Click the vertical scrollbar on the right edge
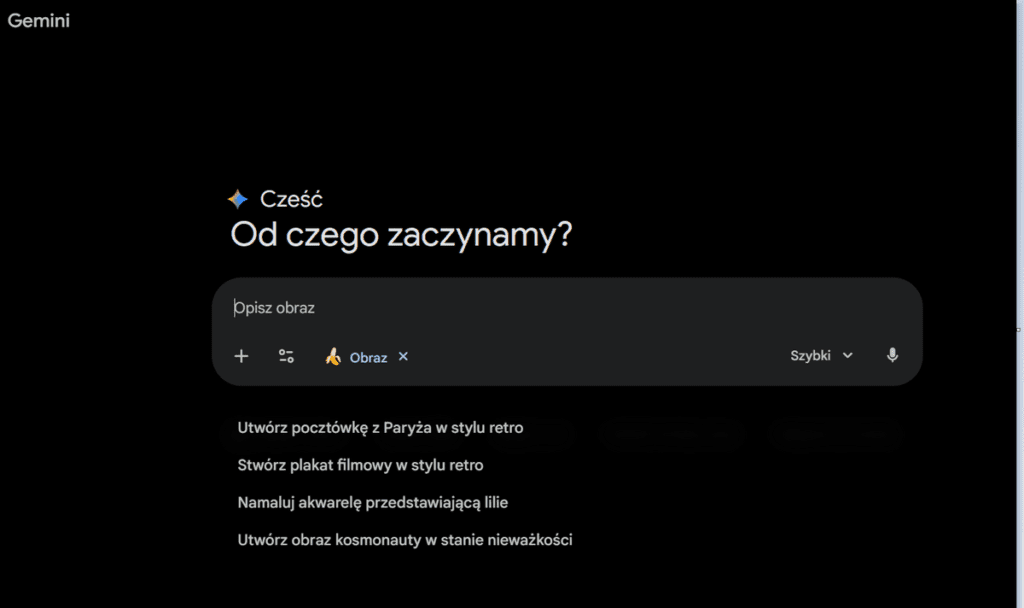Screen dimensions: 1024x608 click(1019, 200)
